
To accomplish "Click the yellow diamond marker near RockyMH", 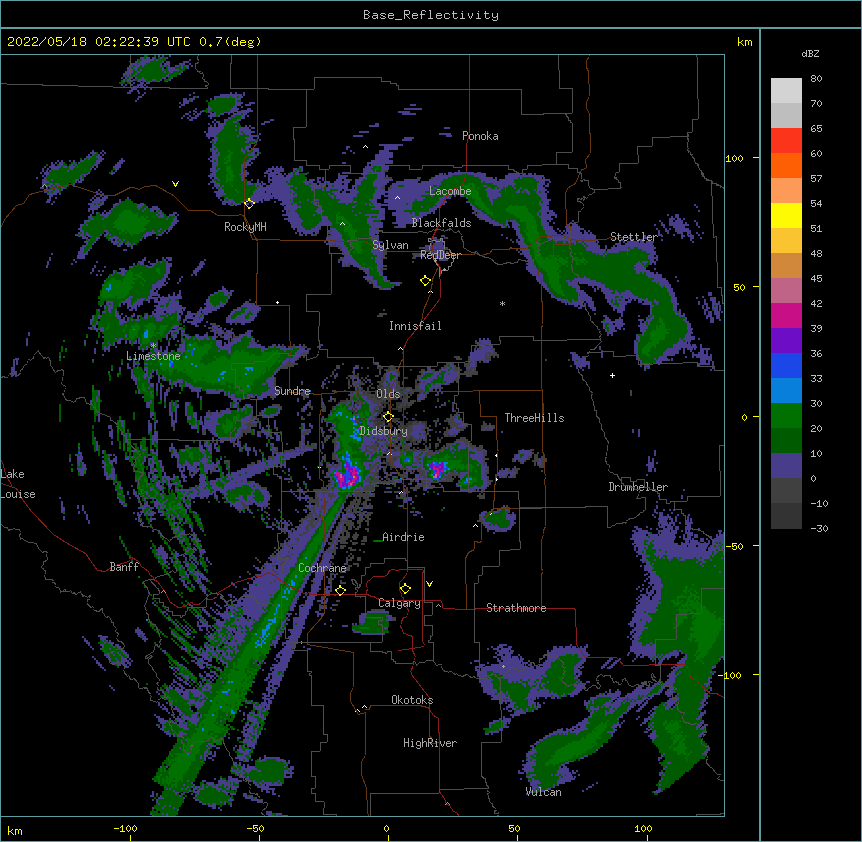I will point(249,203).
